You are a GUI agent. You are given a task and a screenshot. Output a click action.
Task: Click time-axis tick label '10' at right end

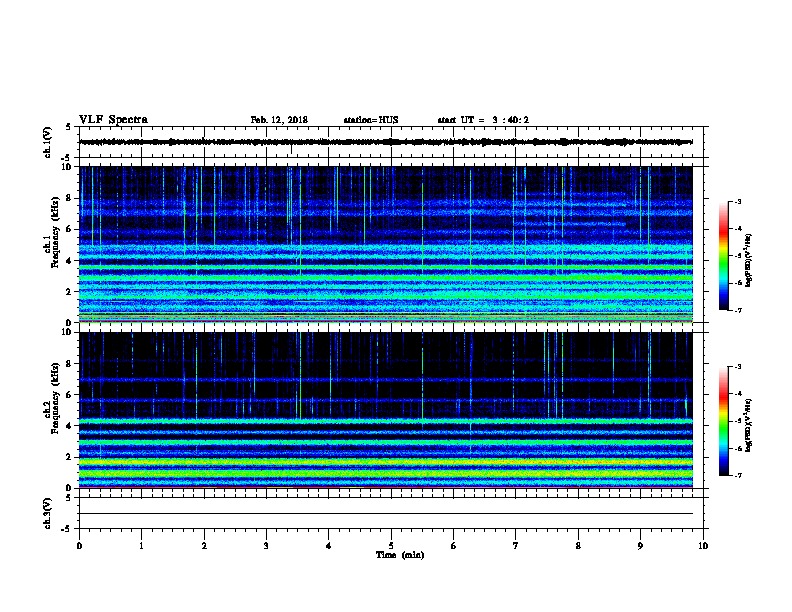[703, 546]
